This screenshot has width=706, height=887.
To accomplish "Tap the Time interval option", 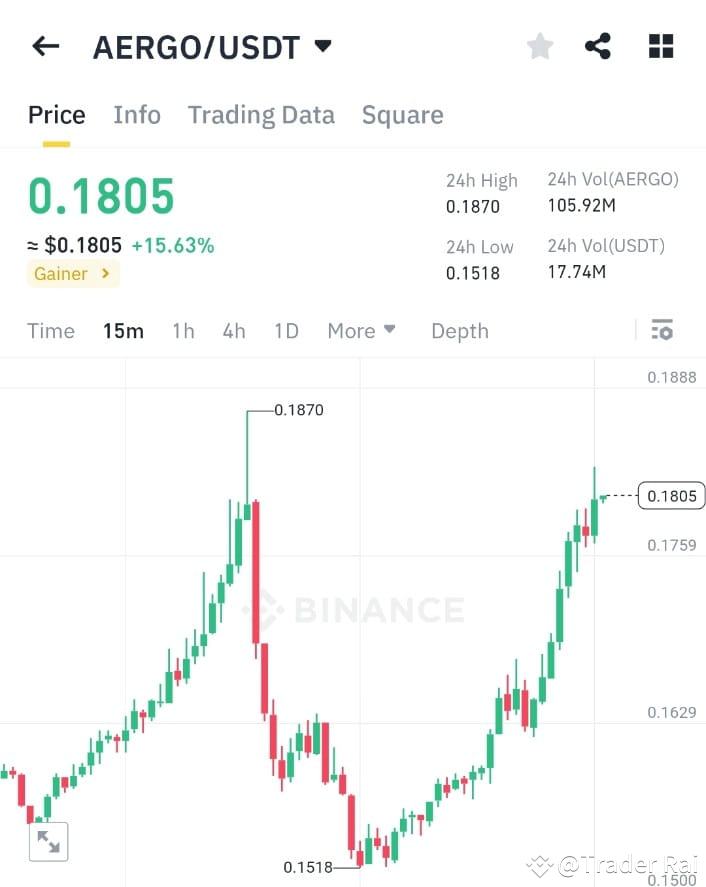I will coord(50,330).
